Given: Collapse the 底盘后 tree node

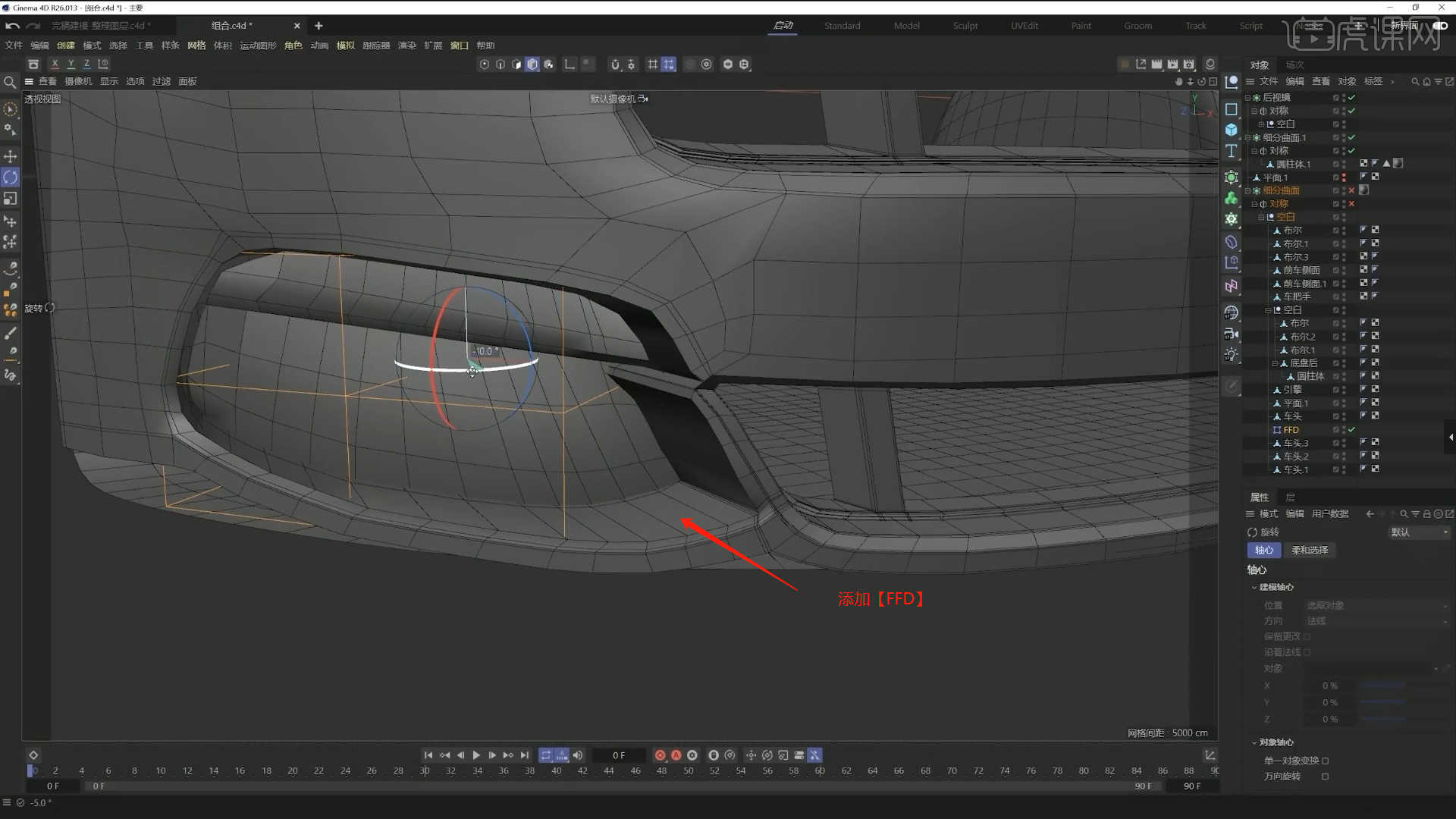Looking at the screenshot, I should click(x=1275, y=364).
